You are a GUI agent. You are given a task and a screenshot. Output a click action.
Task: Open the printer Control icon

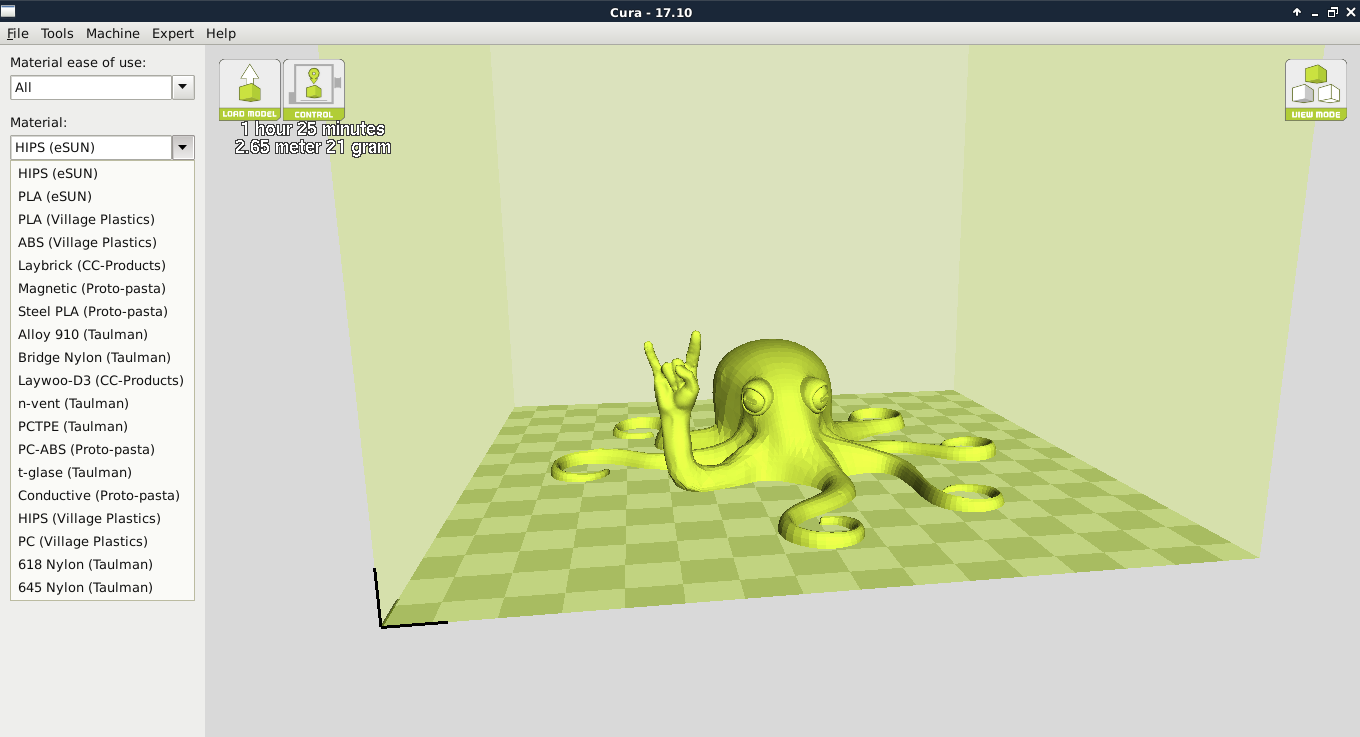pos(313,89)
